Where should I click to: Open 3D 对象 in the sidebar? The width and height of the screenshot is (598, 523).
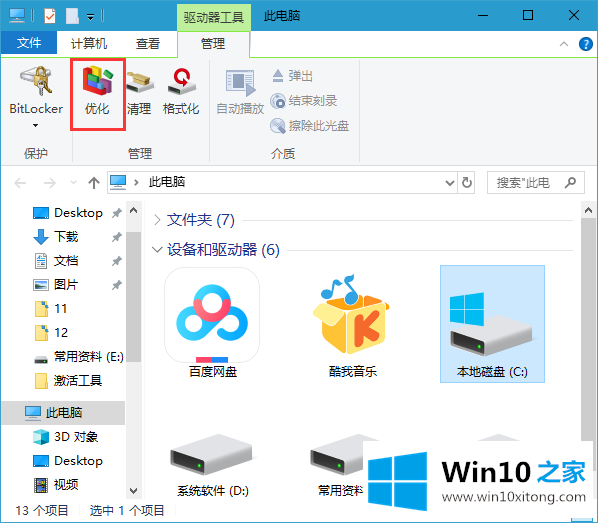coord(66,437)
